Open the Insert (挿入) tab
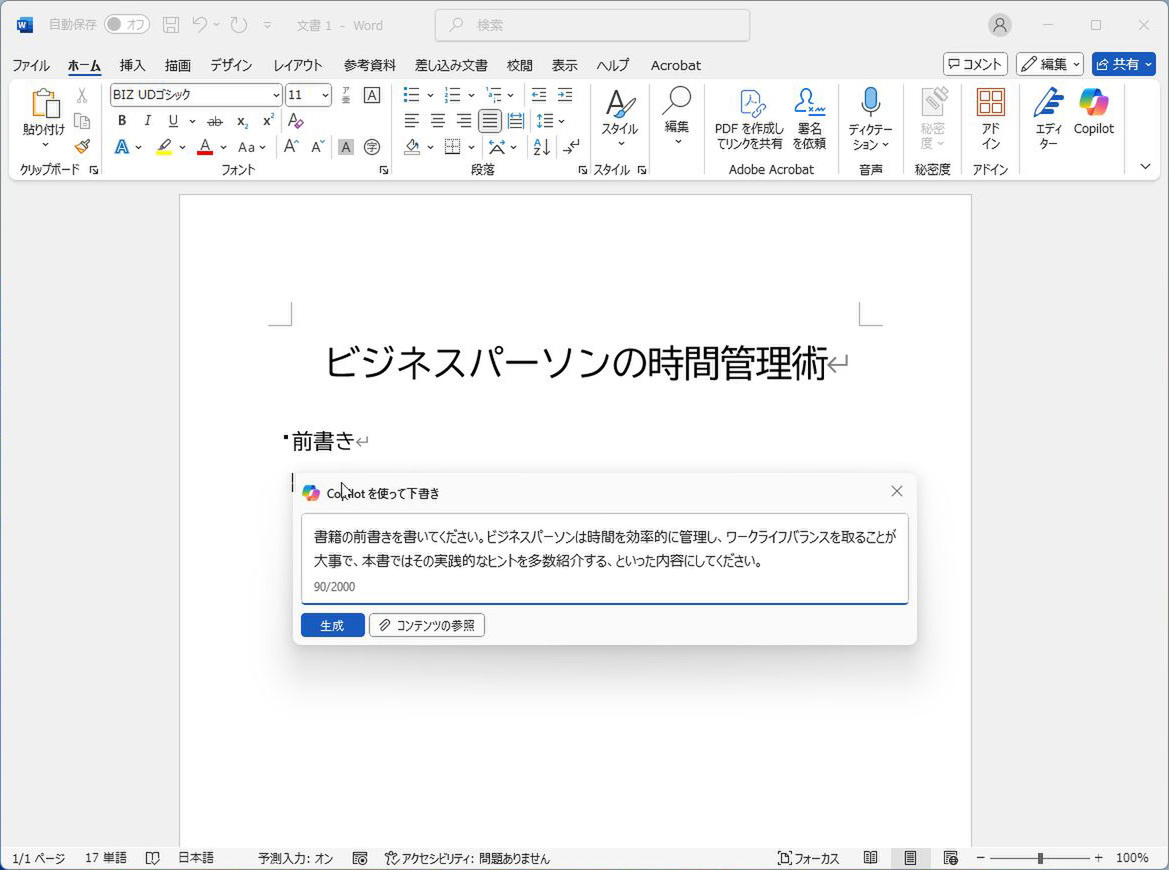The height and width of the screenshot is (870, 1169). tap(132, 65)
